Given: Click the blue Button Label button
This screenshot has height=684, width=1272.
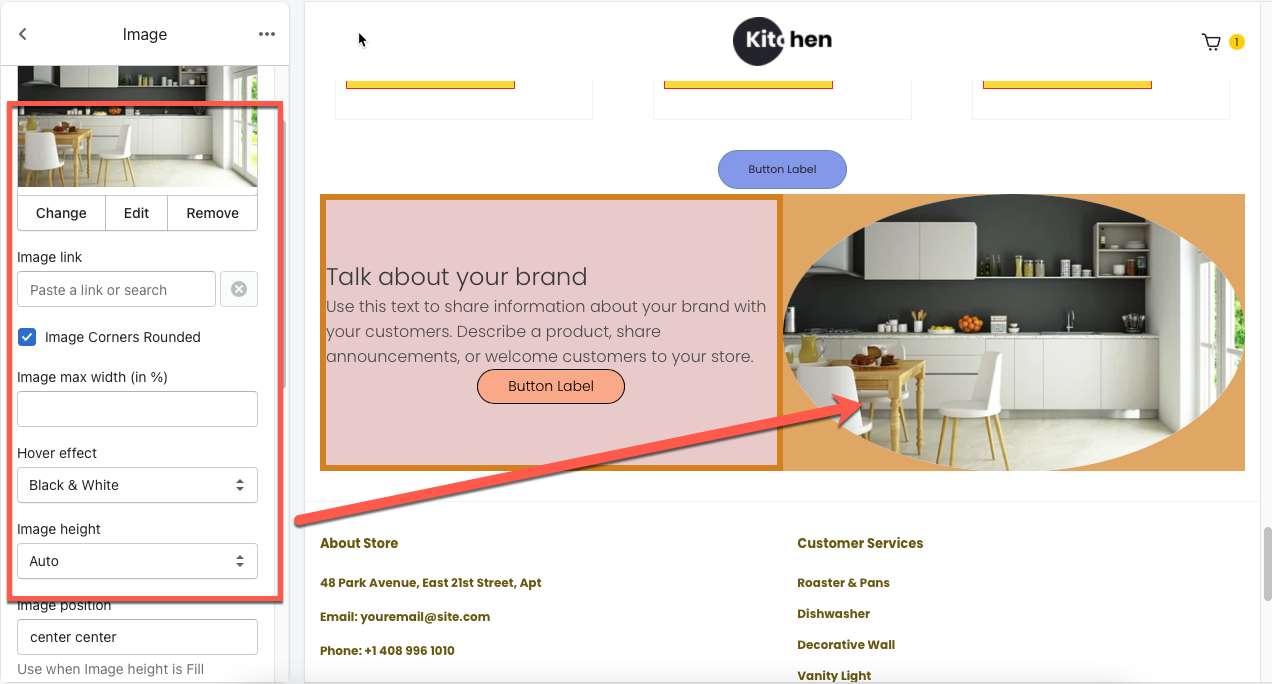Looking at the screenshot, I should tap(782, 169).
